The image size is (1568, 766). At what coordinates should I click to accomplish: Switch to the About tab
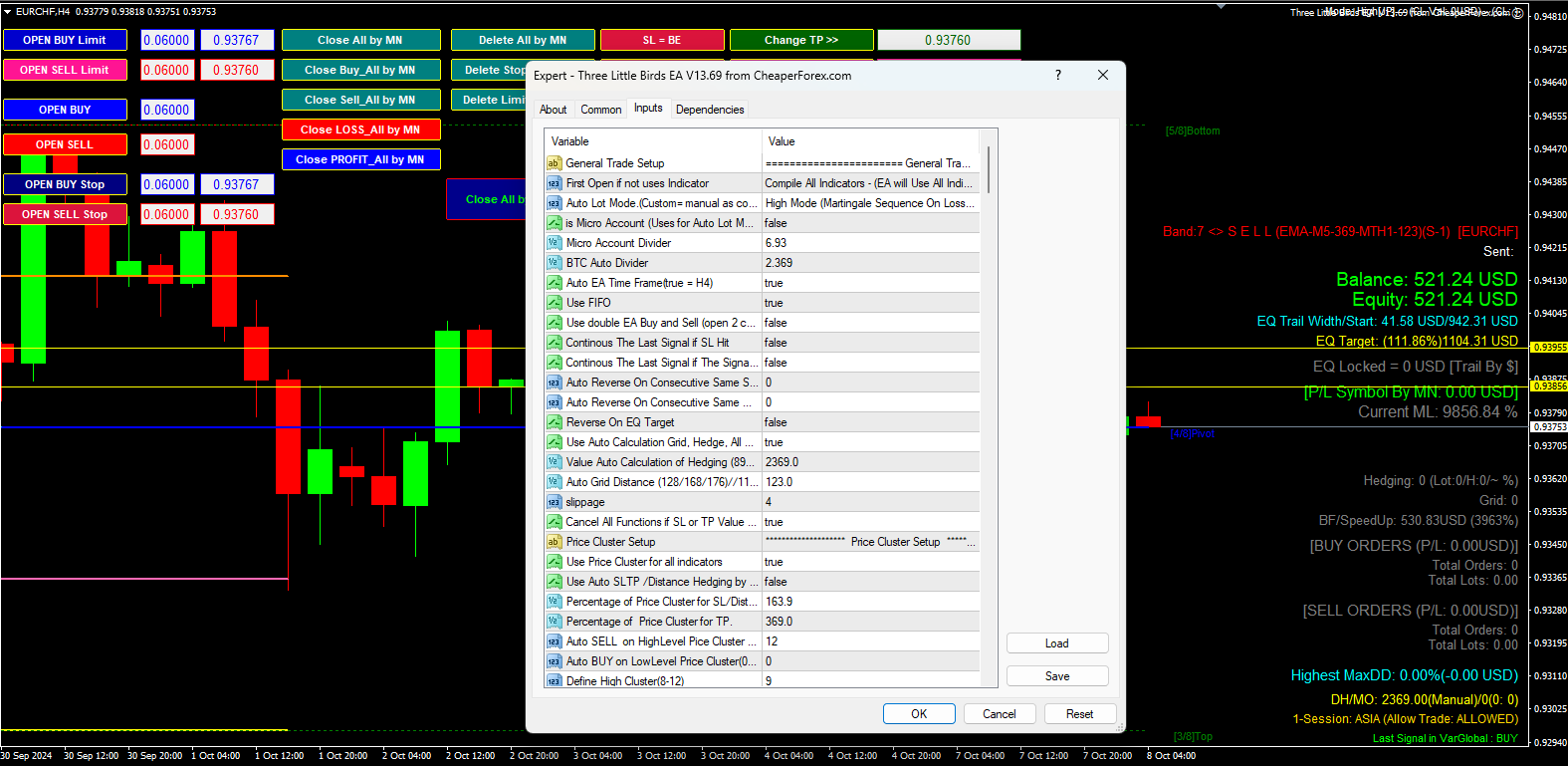[554, 110]
